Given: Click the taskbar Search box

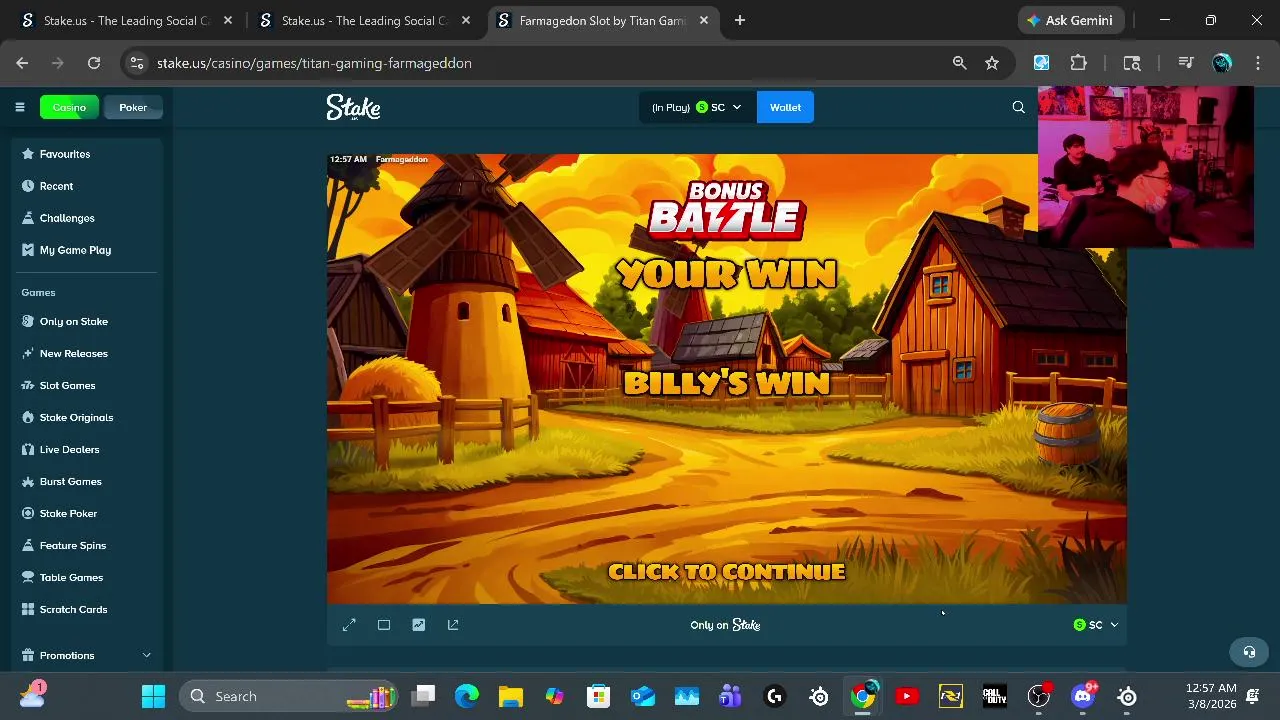Looking at the screenshot, I should click(288, 696).
